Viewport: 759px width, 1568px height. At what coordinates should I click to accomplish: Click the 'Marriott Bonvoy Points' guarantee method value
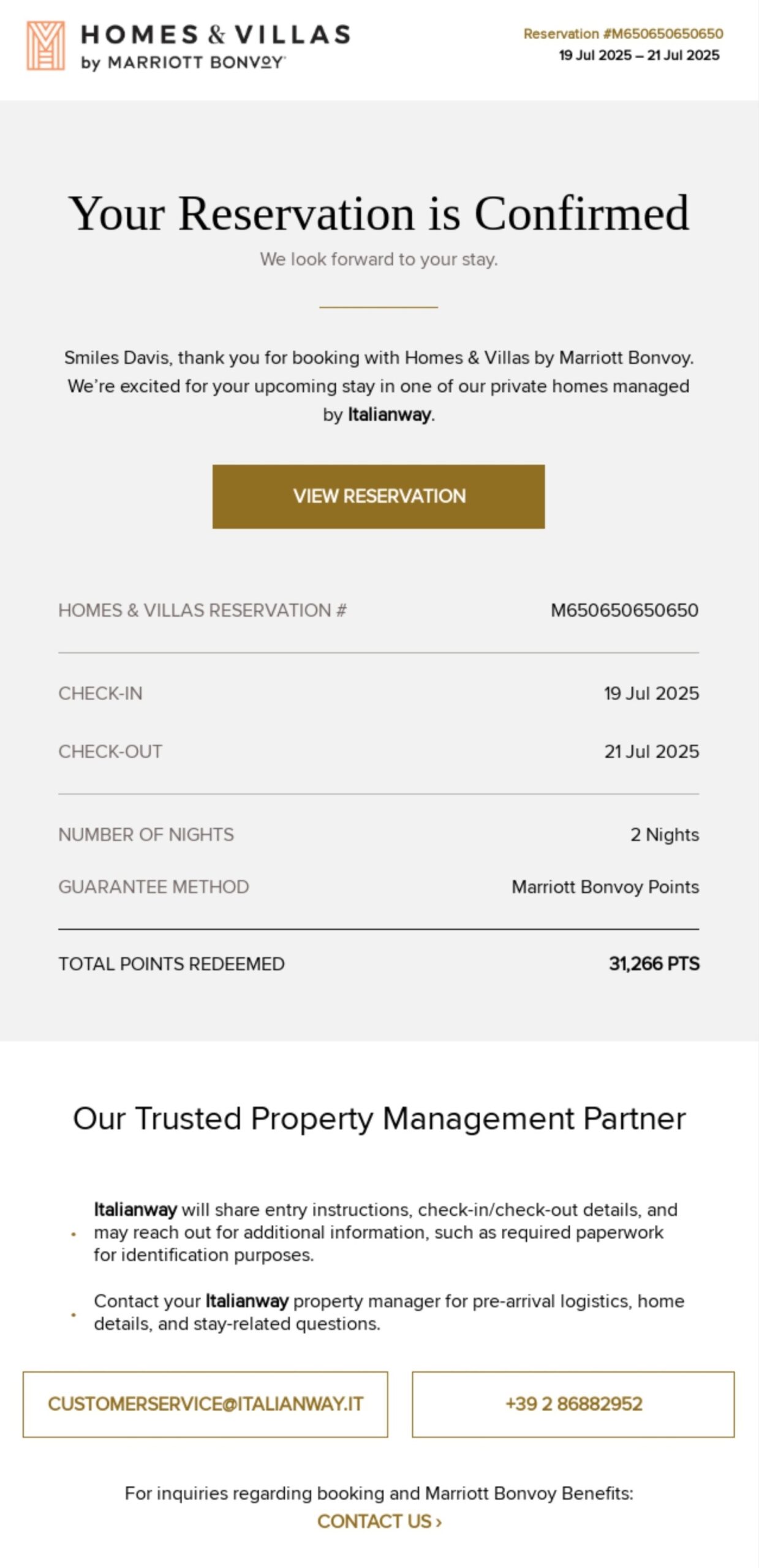(x=605, y=887)
